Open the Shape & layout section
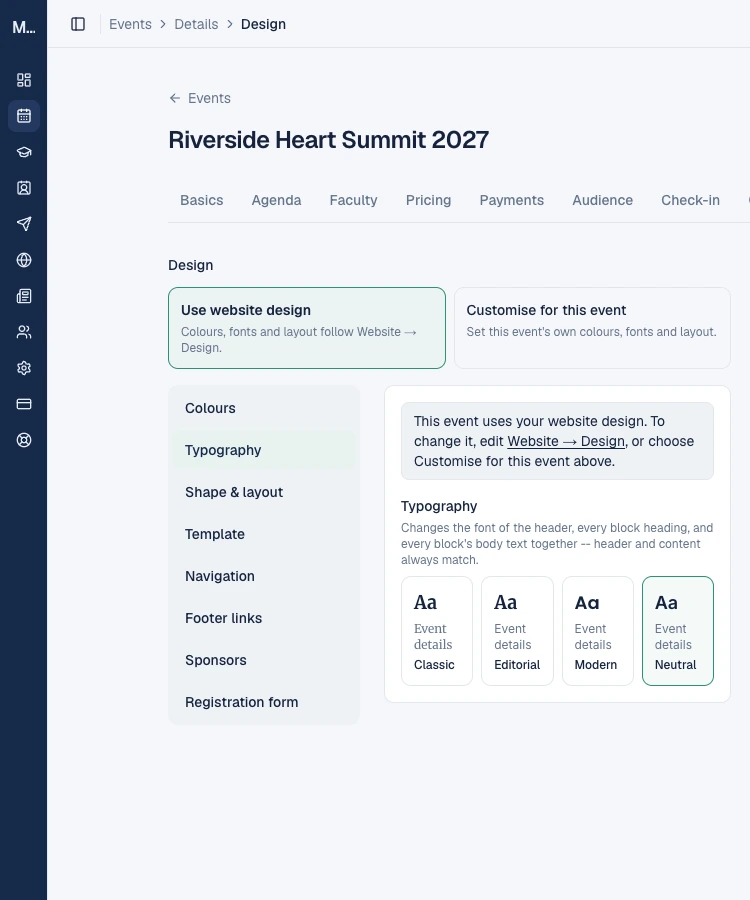 click(x=264, y=492)
